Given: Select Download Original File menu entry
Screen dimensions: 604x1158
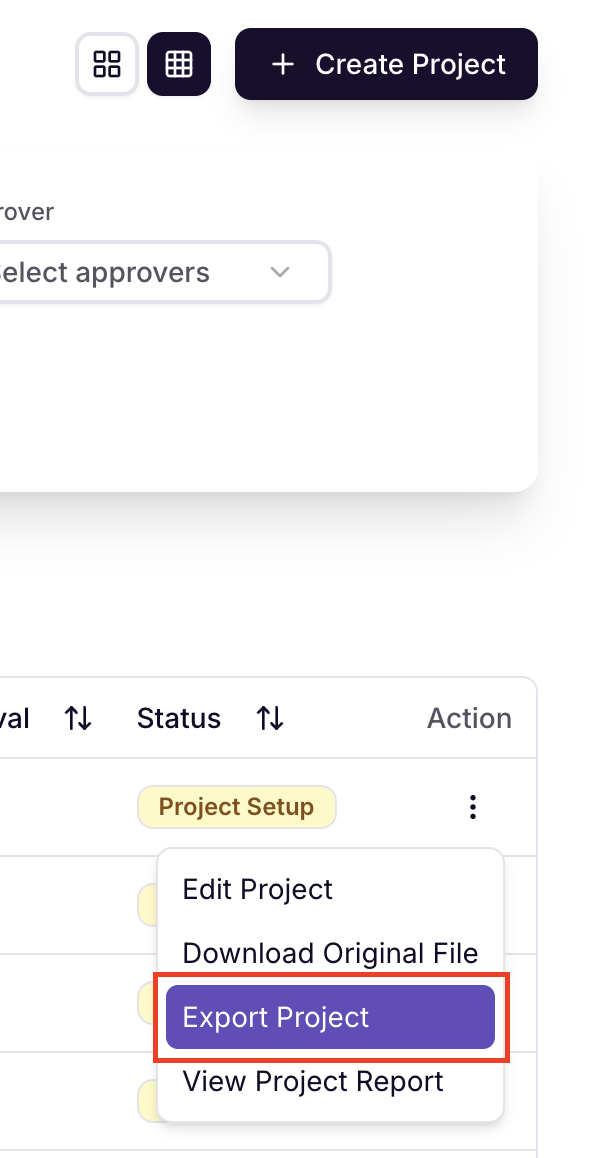Looking at the screenshot, I should (330, 953).
